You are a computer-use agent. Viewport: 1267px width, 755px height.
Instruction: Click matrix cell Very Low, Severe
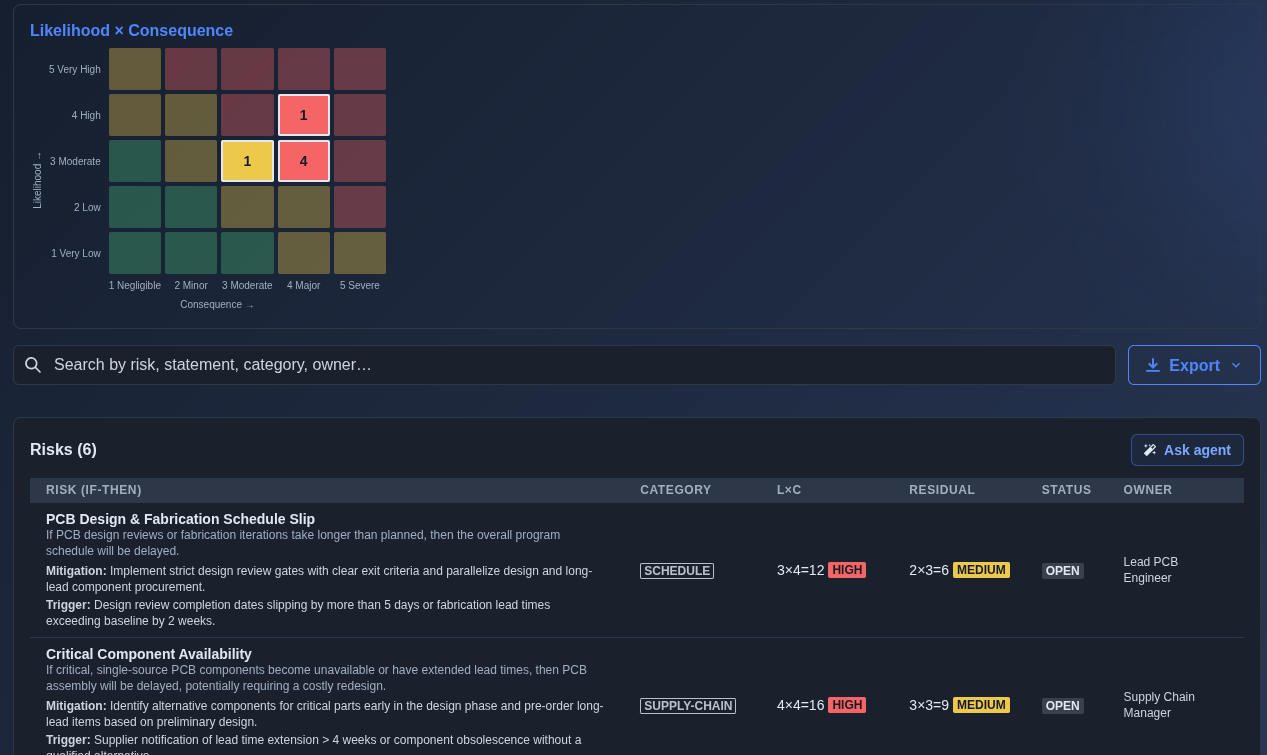(360, 253)
